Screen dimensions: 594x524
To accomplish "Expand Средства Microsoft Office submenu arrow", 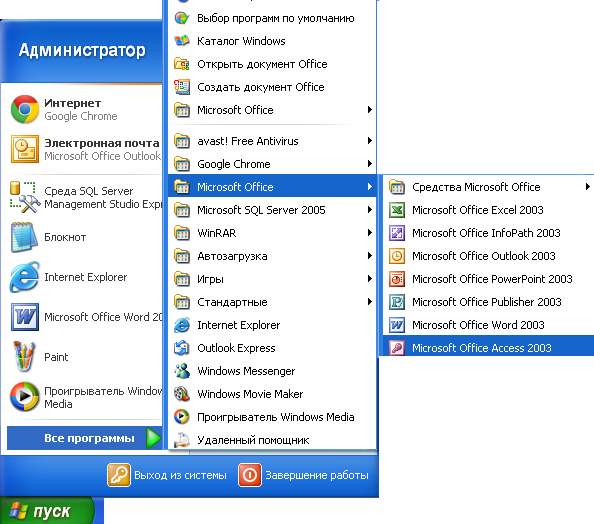I will (x=587, y=187).
